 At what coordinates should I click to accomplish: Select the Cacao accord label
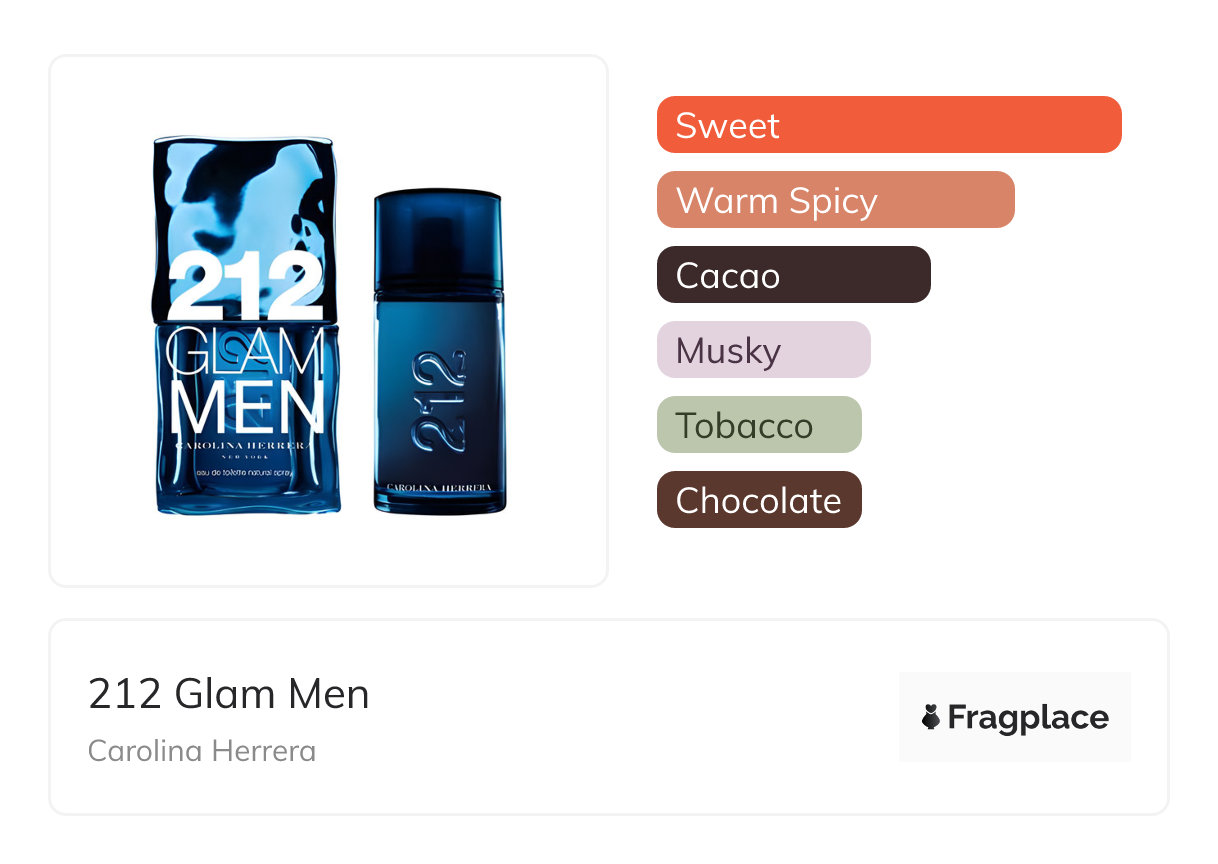[728, 275]
